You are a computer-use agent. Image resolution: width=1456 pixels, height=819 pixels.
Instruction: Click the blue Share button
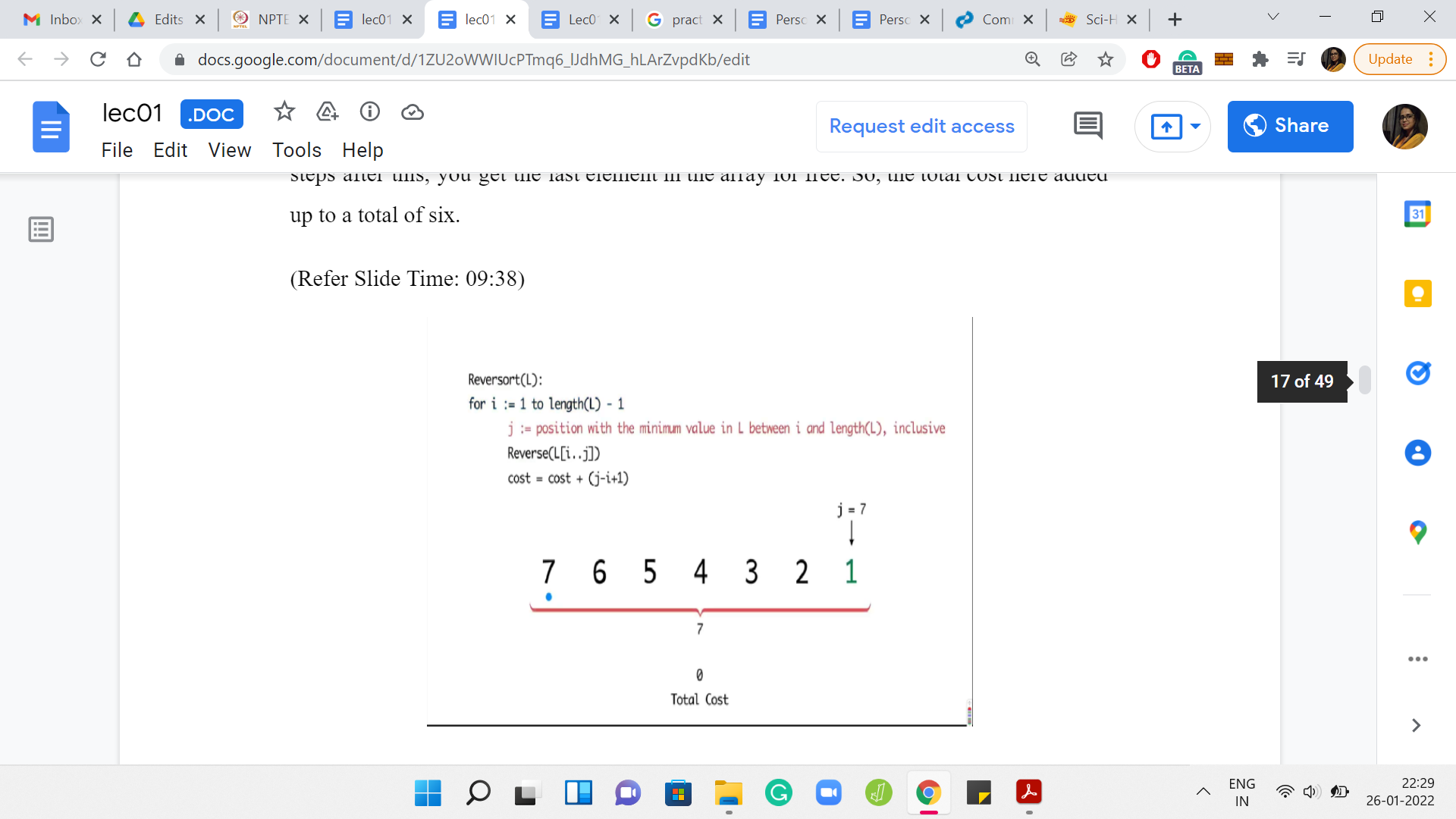point(1290,126)
